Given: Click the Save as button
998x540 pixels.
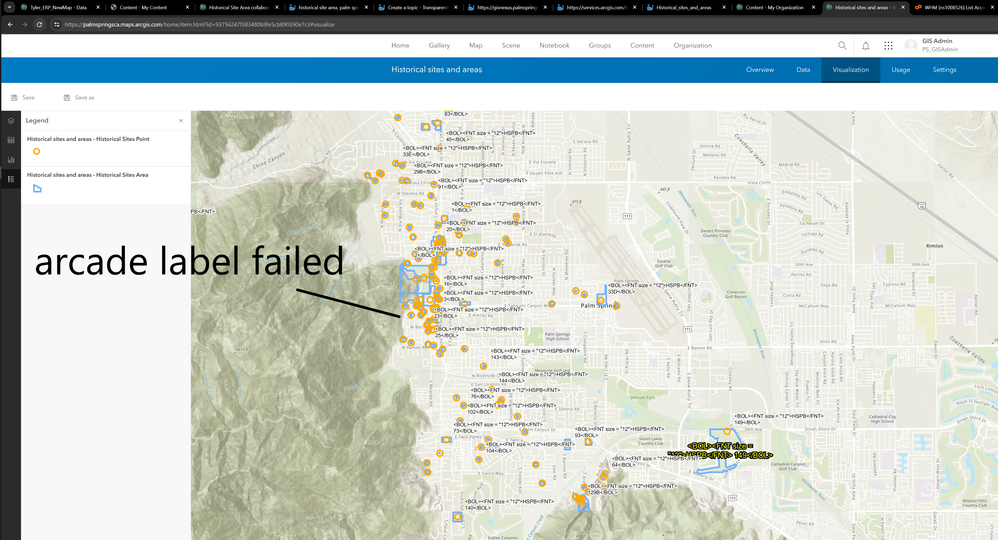Looking at the screenshot, I should 79,97.
